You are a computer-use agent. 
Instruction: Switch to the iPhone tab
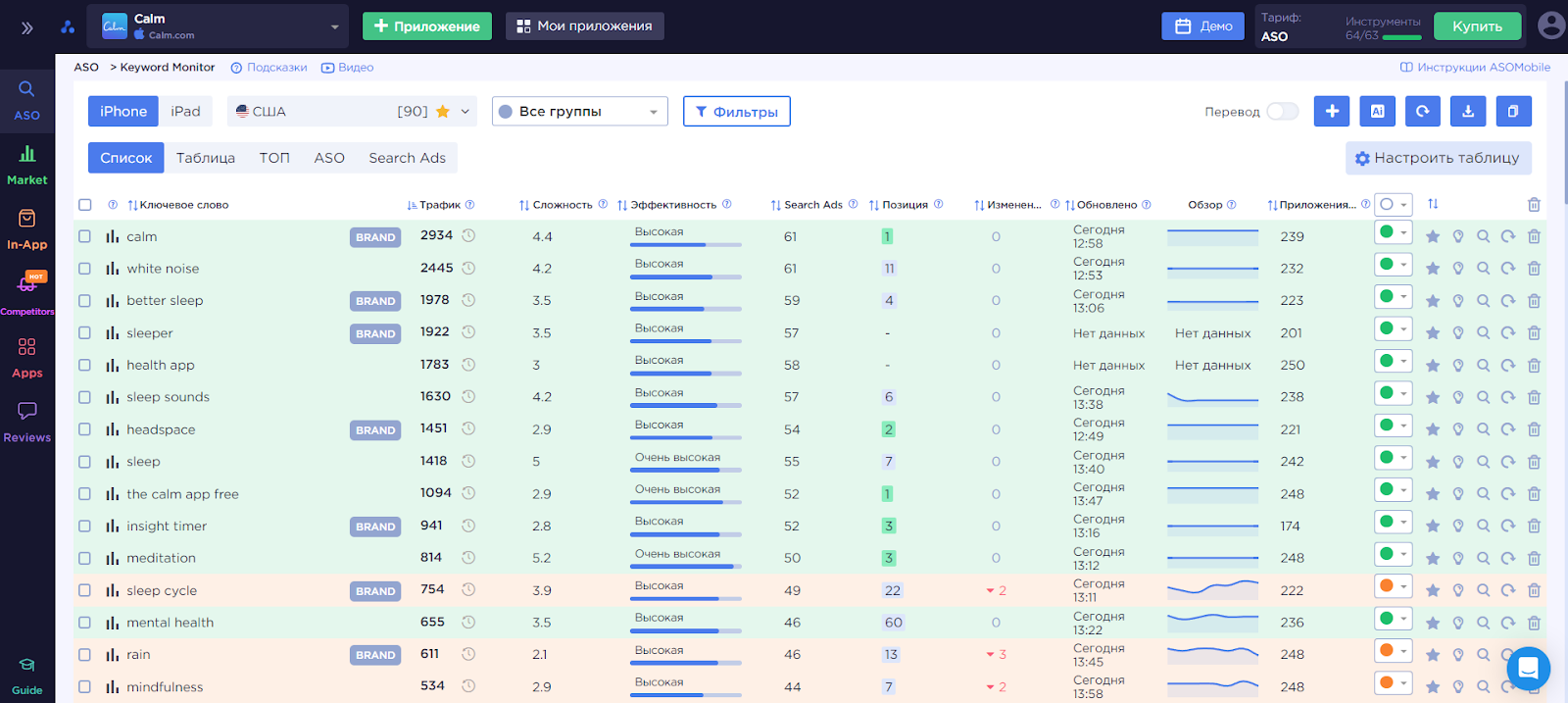pyautogui.click(x=123, y=111)
